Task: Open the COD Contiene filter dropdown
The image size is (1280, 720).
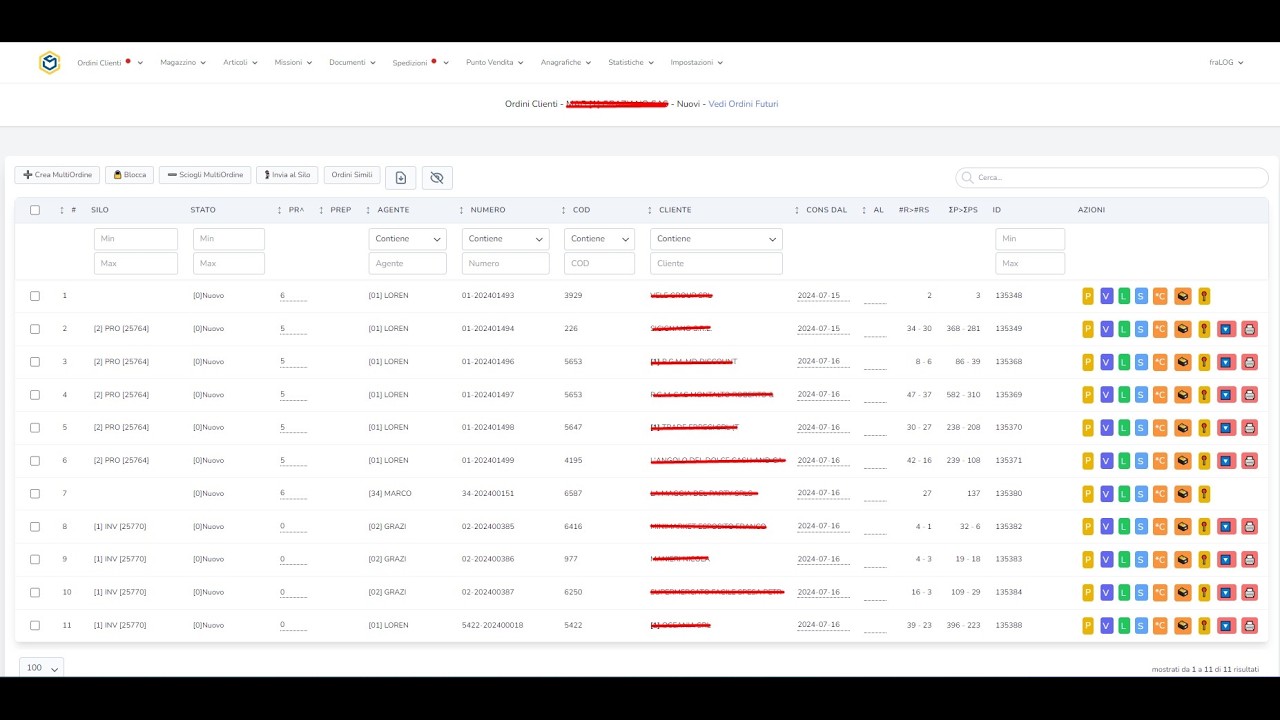Action: click(599, 239)
